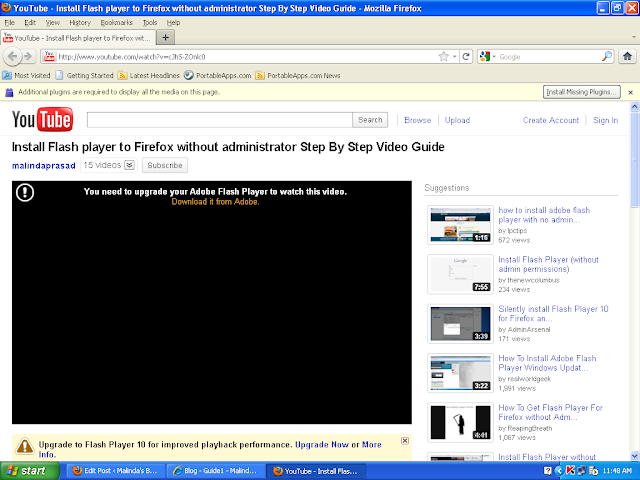Click the page scrollbar down arrow
This screenshot has height=480, width=640.
[634, 456]
